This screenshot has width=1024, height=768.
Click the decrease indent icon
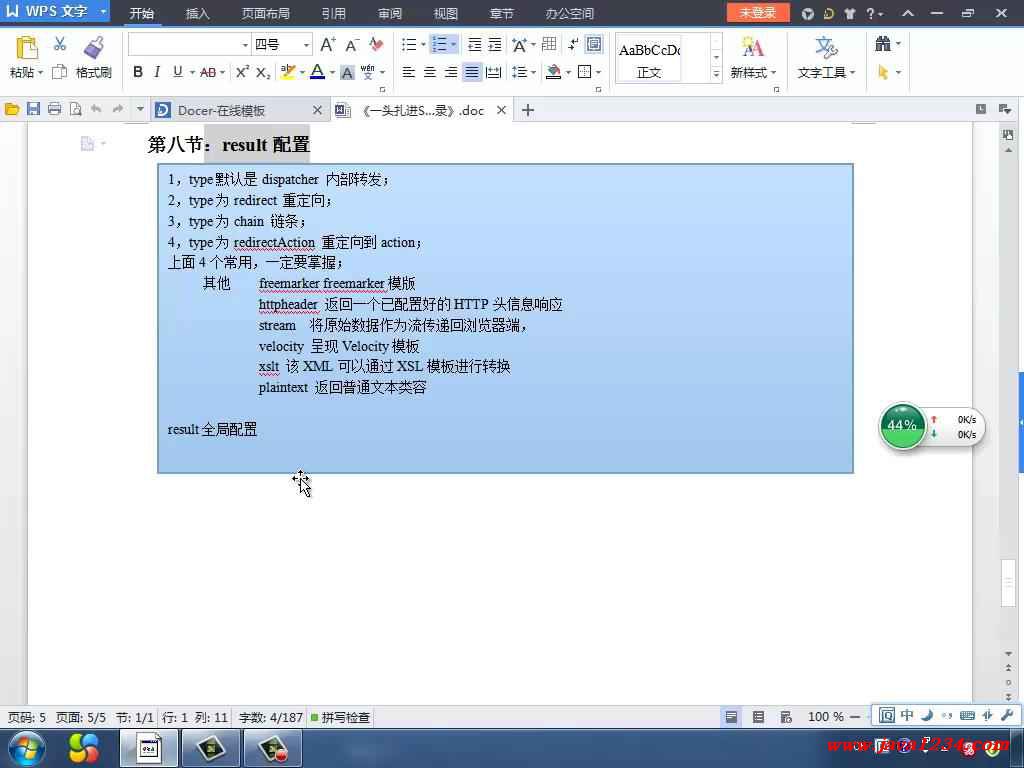click(x=475, y=44)
